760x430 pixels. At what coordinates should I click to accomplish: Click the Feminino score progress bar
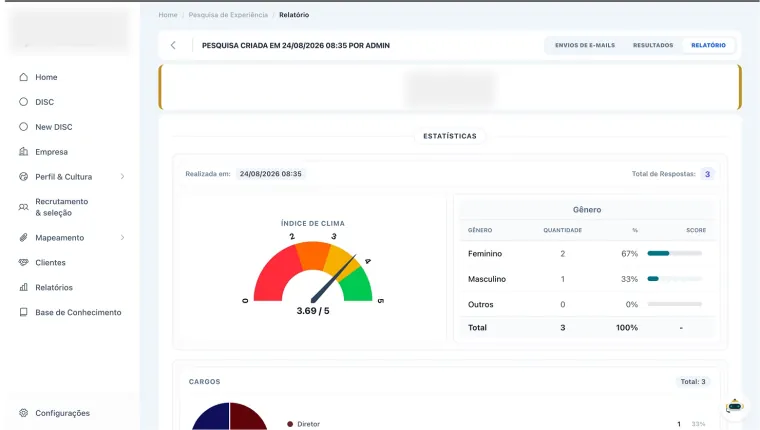tap(674, 253)
